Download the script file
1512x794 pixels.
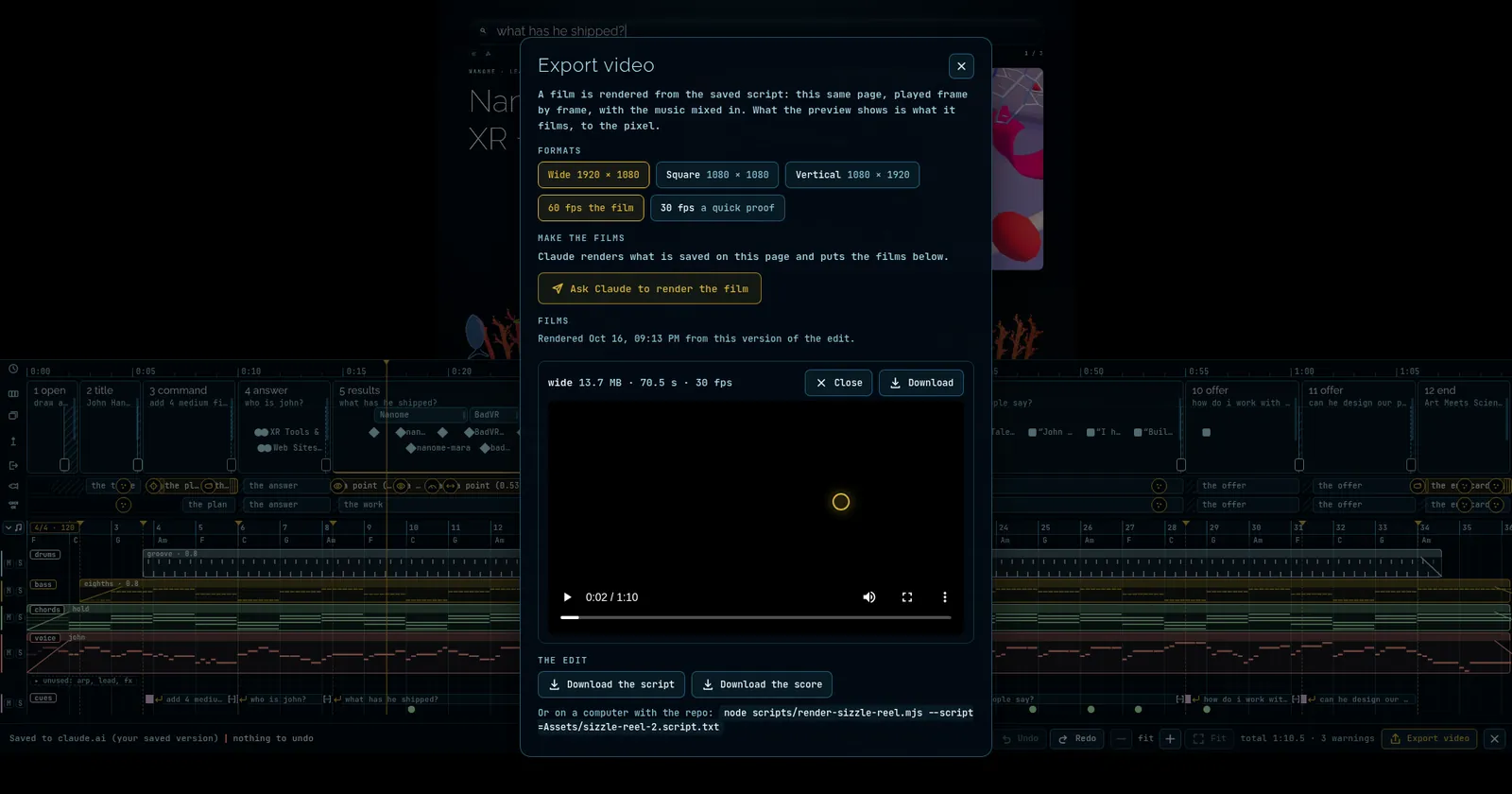(x=611, y=684)
